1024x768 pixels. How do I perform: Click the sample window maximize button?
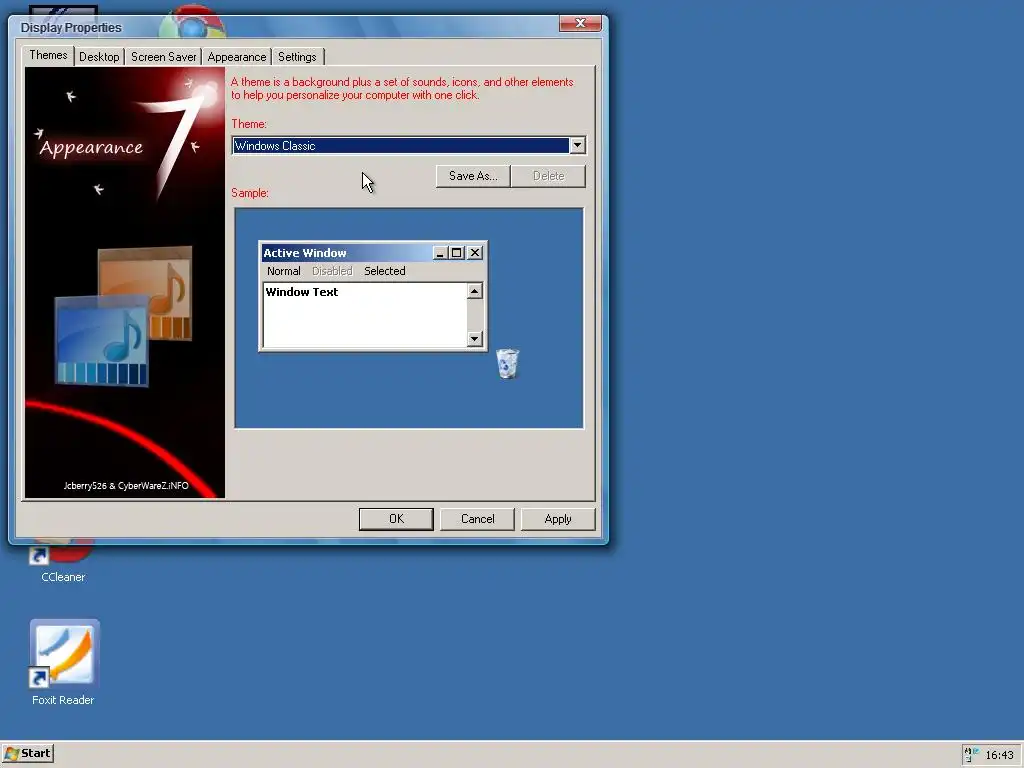(456, 253)
